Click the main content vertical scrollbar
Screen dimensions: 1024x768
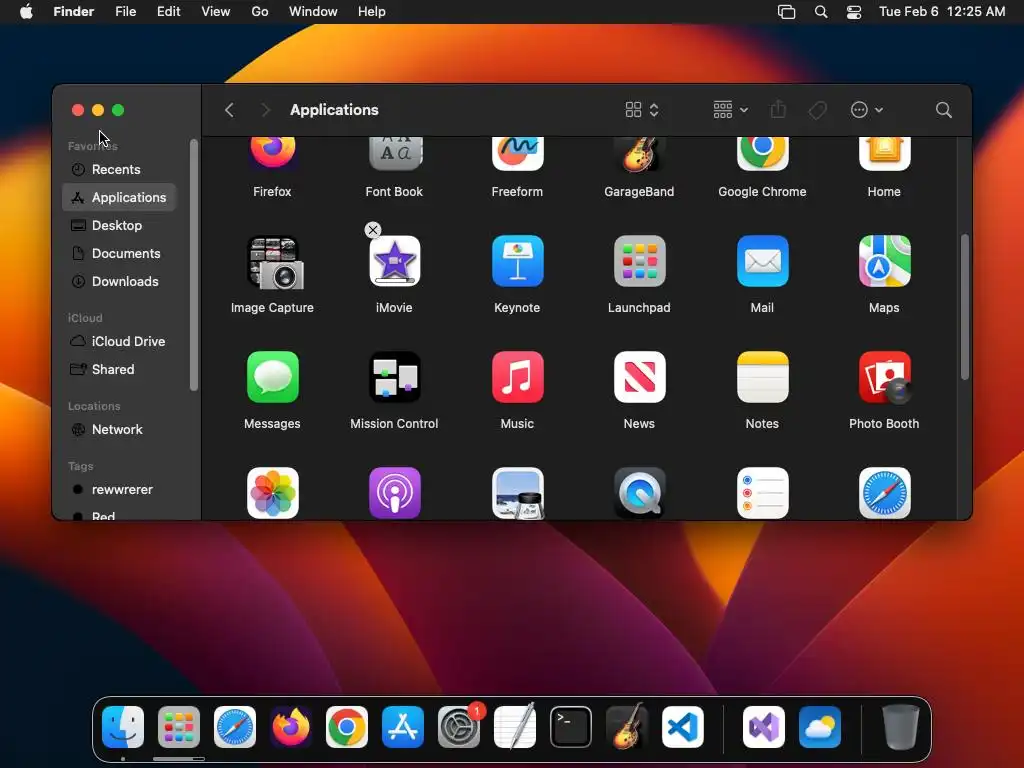(x=965, y=307)
